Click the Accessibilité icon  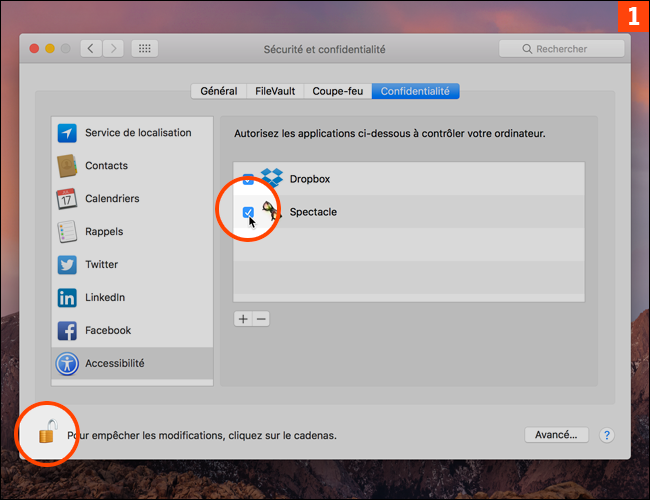click(x=67, y=364)
